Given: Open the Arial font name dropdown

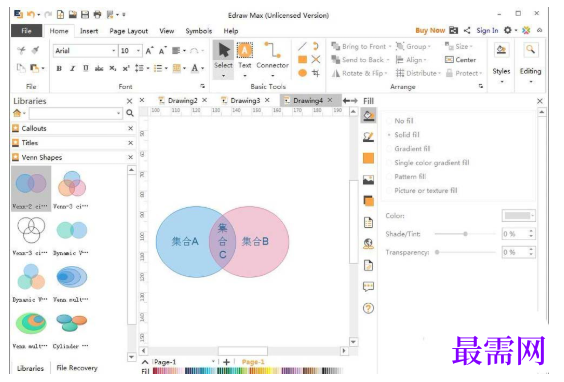Looking at the screenshot, I should 114,51.
